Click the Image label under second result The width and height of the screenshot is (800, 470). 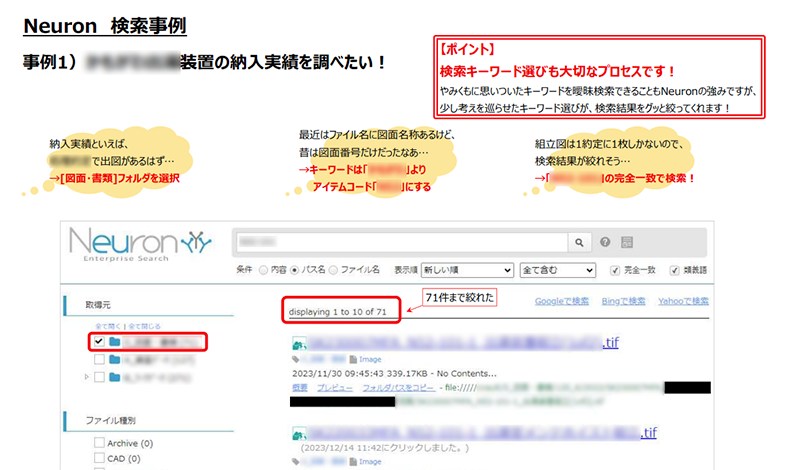click(x=370, y=461)
